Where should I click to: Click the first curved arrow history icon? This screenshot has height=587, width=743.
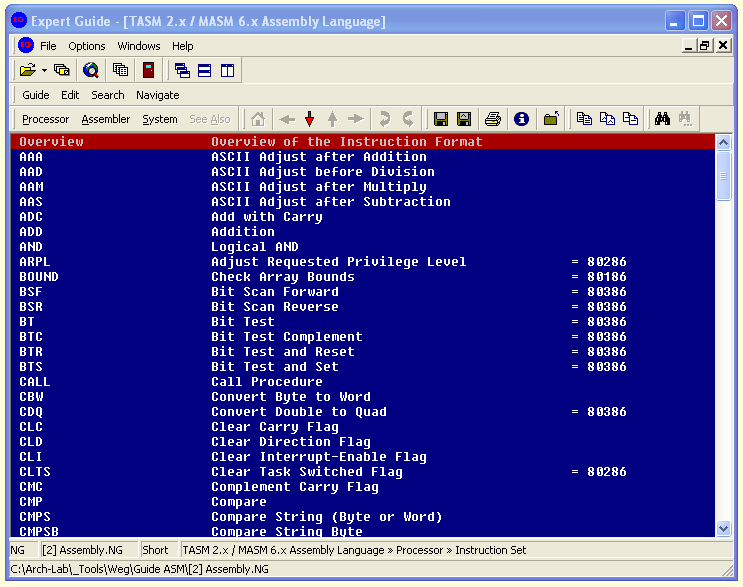(x=385, y=119)
